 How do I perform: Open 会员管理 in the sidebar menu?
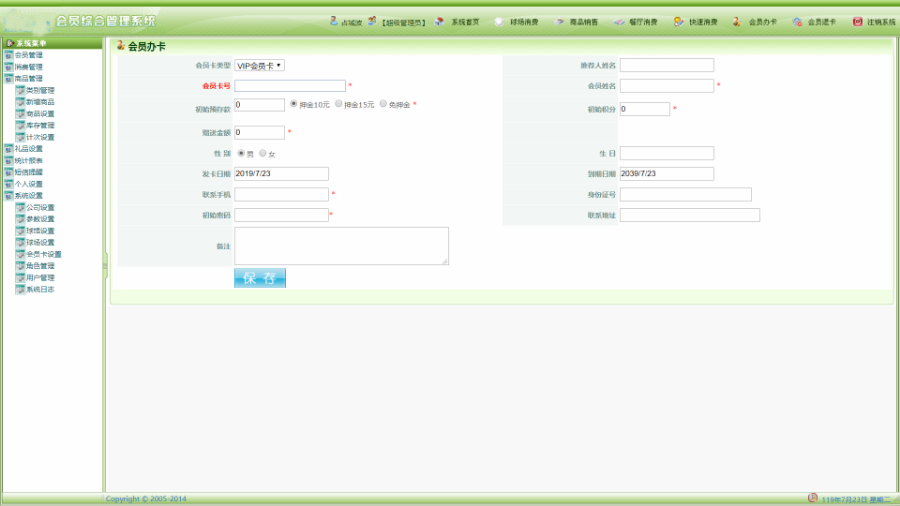[29, 55]
